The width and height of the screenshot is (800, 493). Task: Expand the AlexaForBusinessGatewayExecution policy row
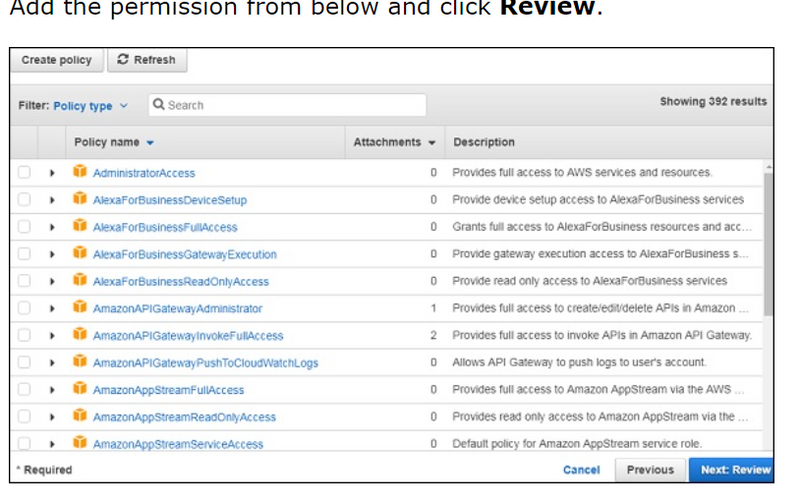point(52,254)
